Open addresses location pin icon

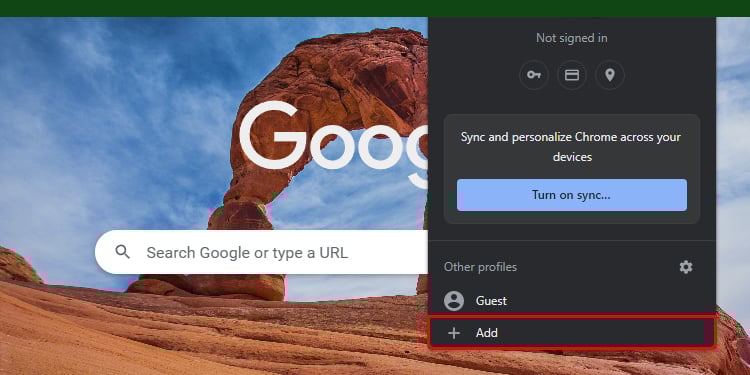(610, 75)
